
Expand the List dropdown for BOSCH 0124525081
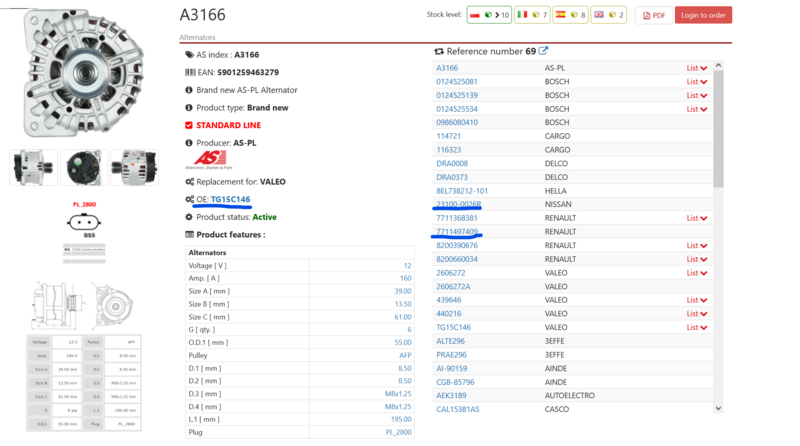pyautogui.click(x=696, y=82)
